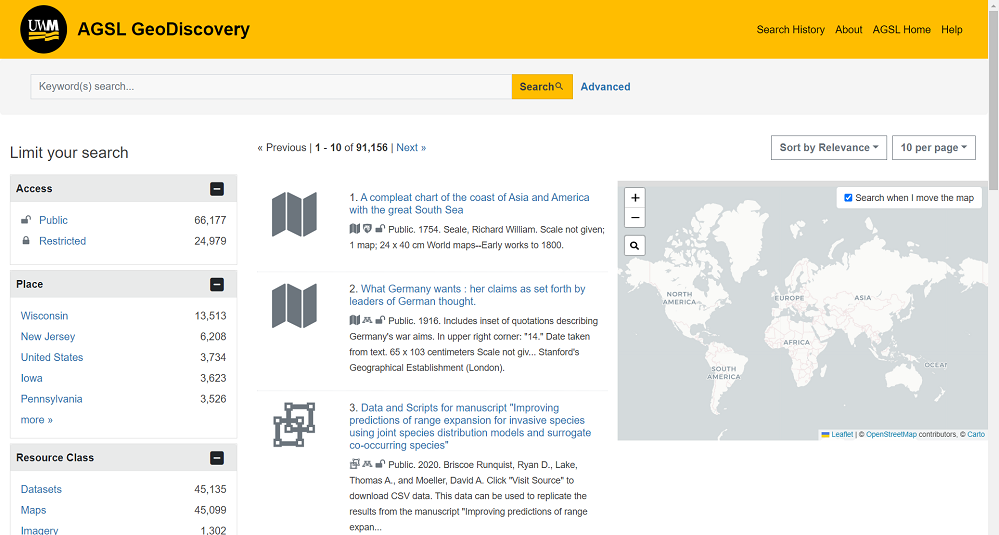Go to AGSL Home
Screen dimensions: 999x535
(x=902, y=29)
